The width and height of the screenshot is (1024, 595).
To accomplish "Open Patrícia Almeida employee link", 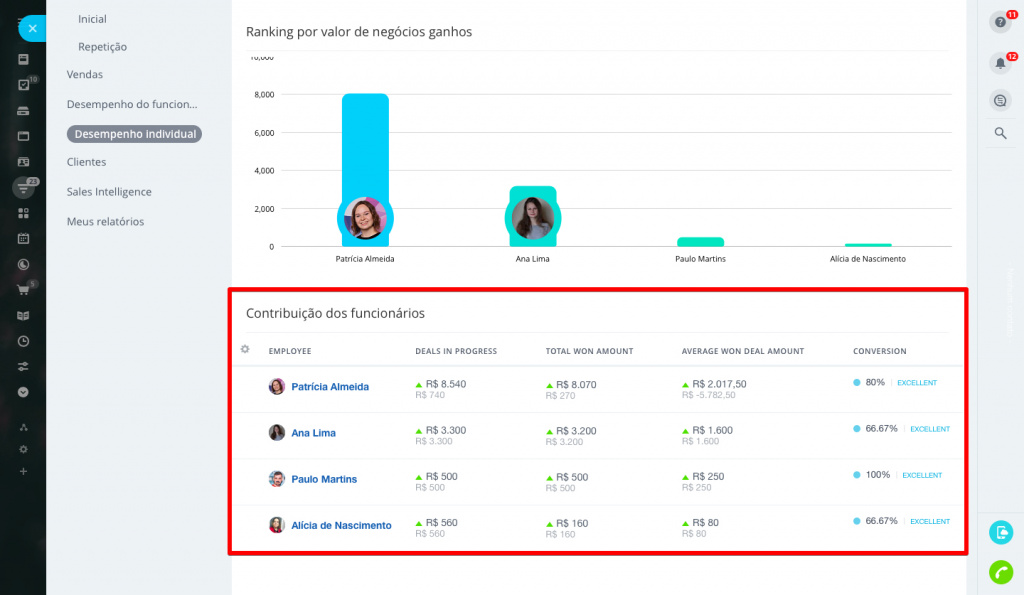I will (x=330, y=387).
